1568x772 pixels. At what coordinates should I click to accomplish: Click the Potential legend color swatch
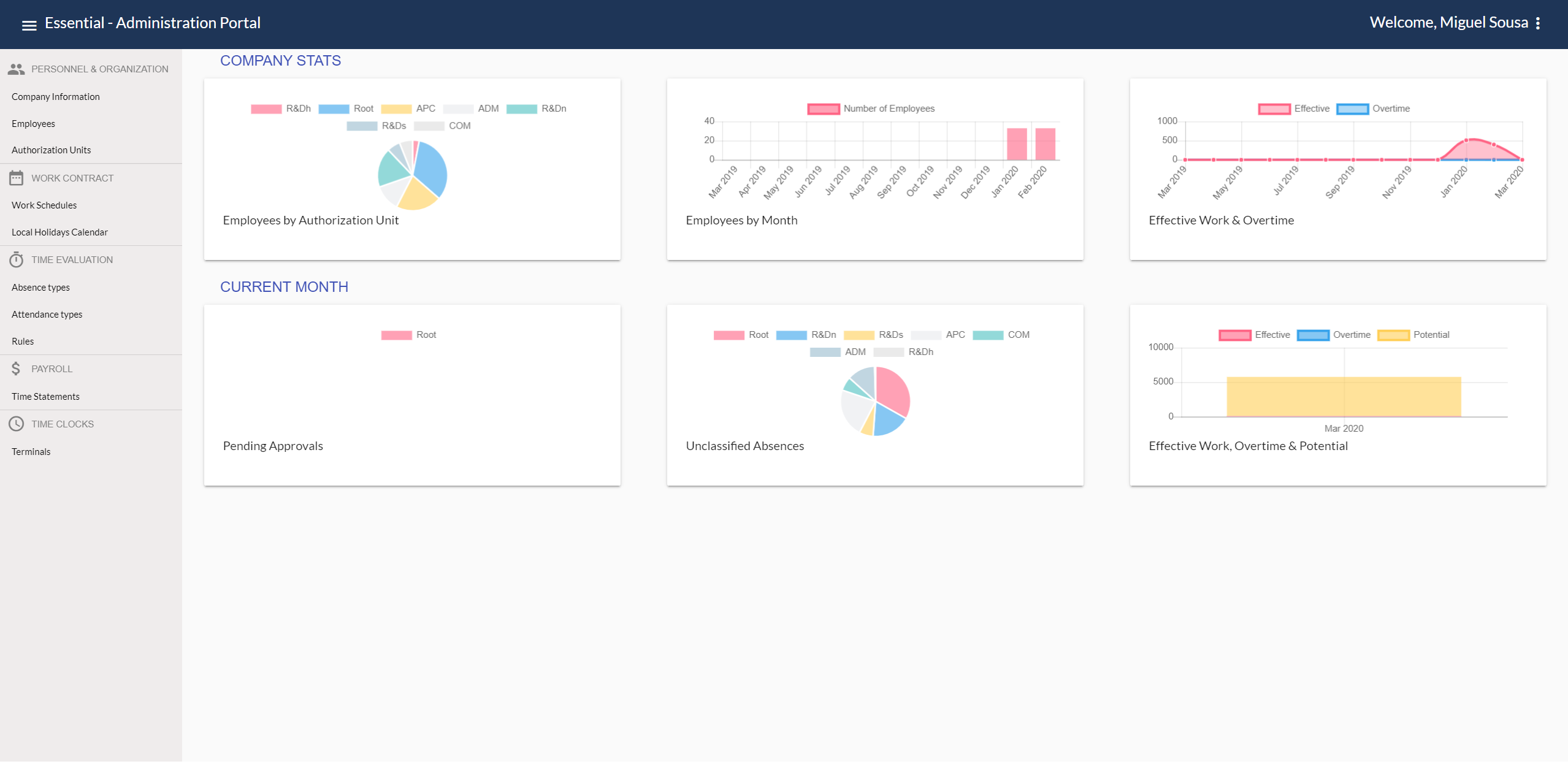(x=1392, y=335)
